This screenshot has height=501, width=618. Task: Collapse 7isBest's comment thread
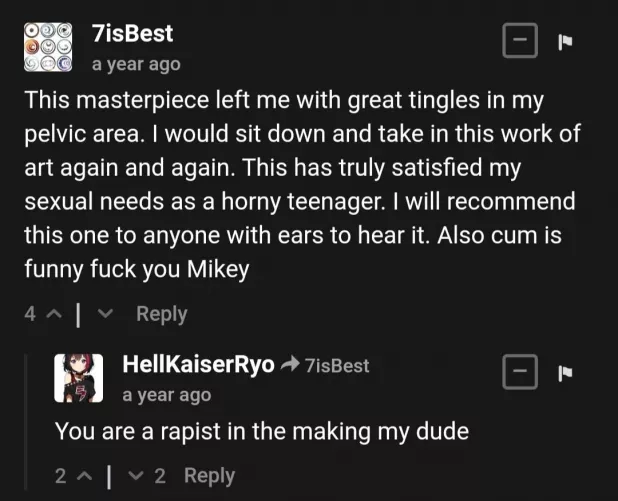519,42
